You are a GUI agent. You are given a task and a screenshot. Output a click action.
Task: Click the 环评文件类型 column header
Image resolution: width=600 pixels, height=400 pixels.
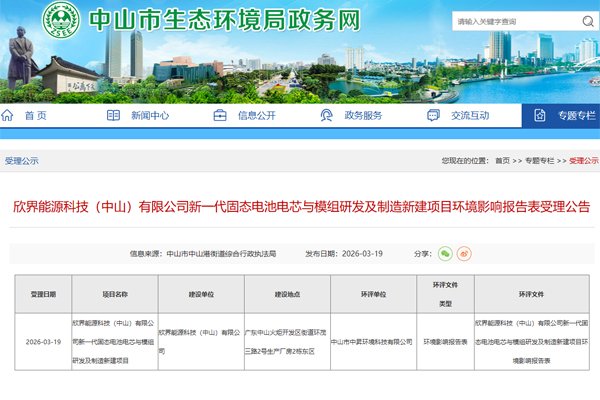tap(445, 294)
